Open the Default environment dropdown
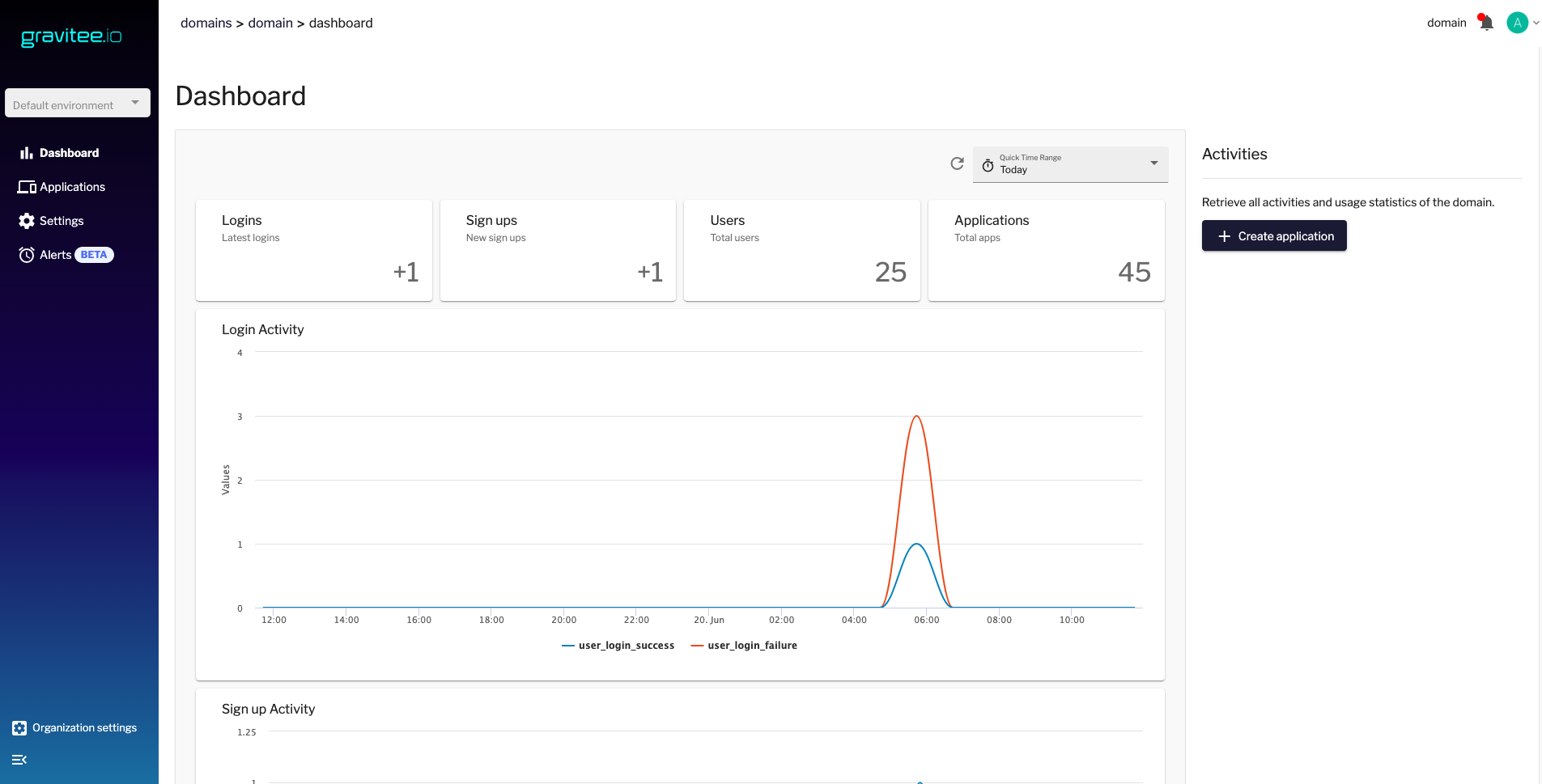 [78, 104]
